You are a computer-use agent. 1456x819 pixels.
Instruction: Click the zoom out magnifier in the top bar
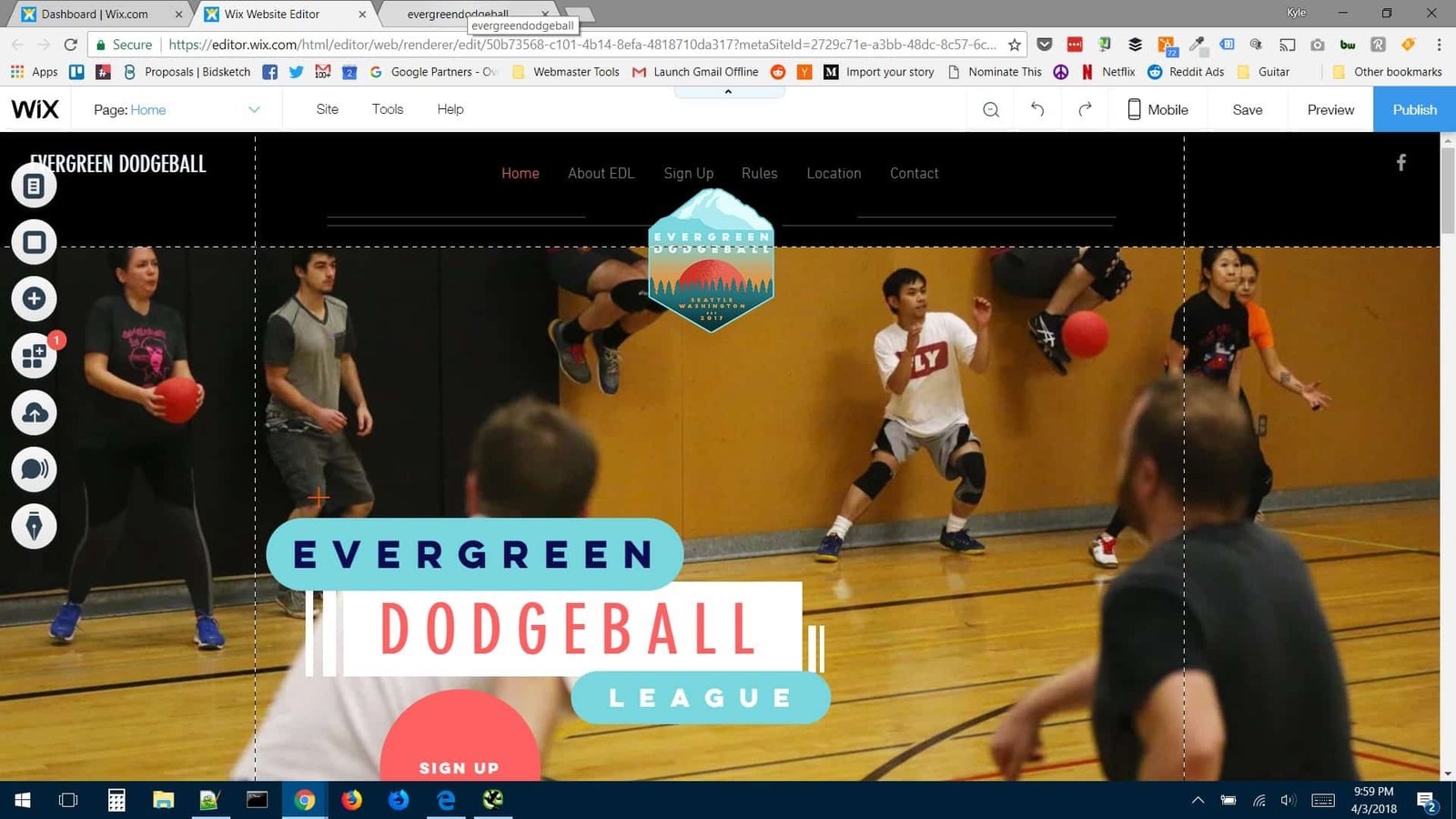tap(991, 110)
